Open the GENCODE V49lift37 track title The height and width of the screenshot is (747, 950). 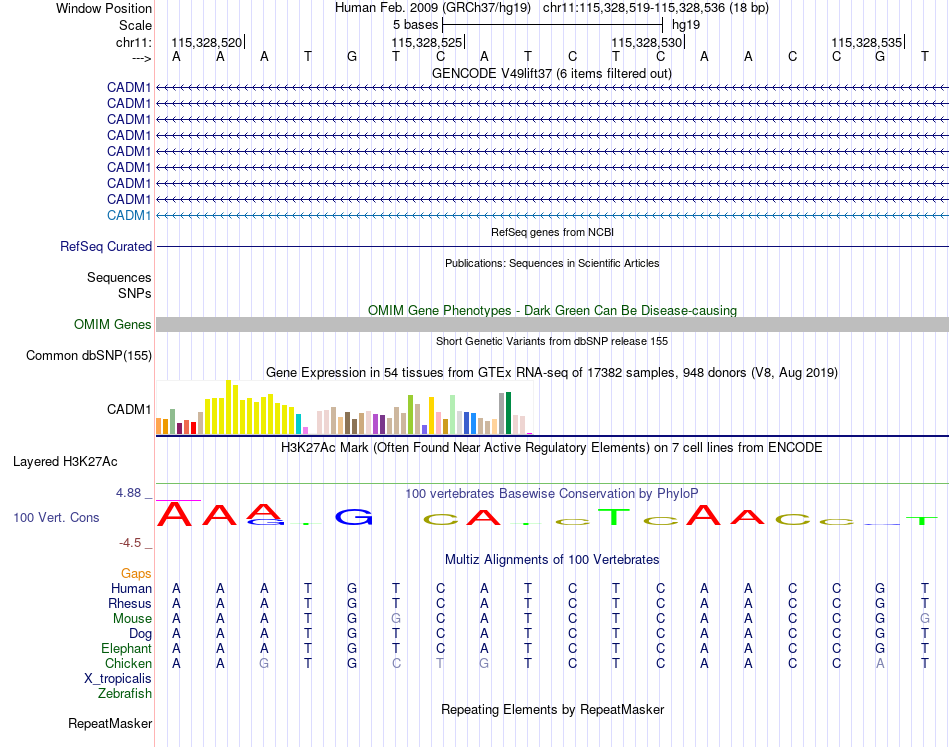point(552,73)
